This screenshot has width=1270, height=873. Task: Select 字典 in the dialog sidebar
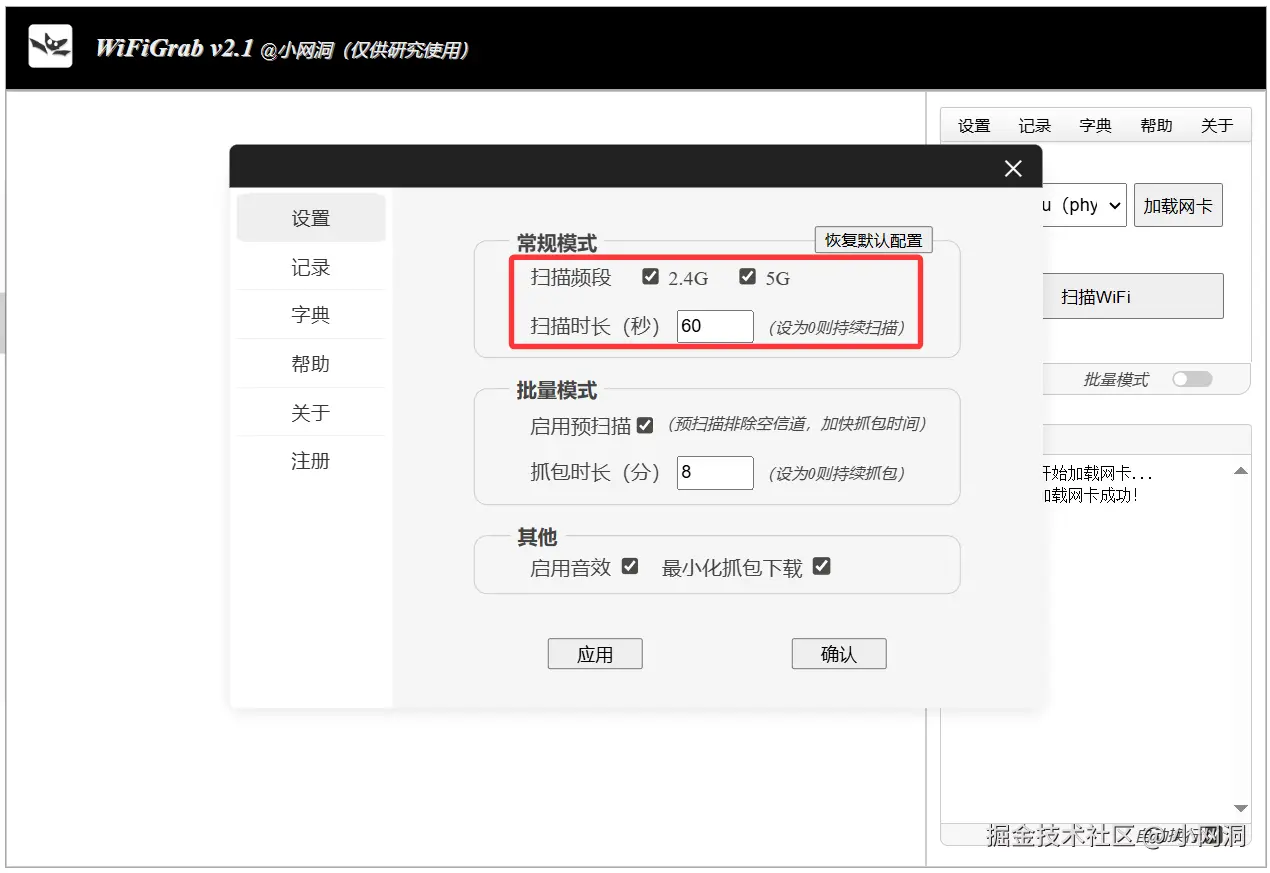point(311,315)
